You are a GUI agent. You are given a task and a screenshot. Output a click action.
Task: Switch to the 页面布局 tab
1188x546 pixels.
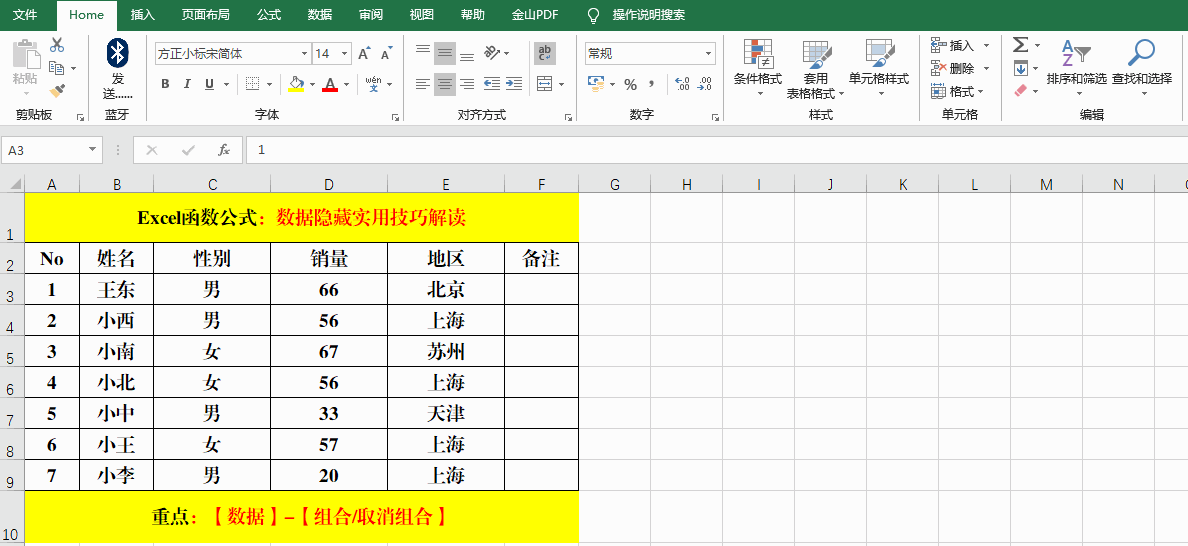(205, 15)
